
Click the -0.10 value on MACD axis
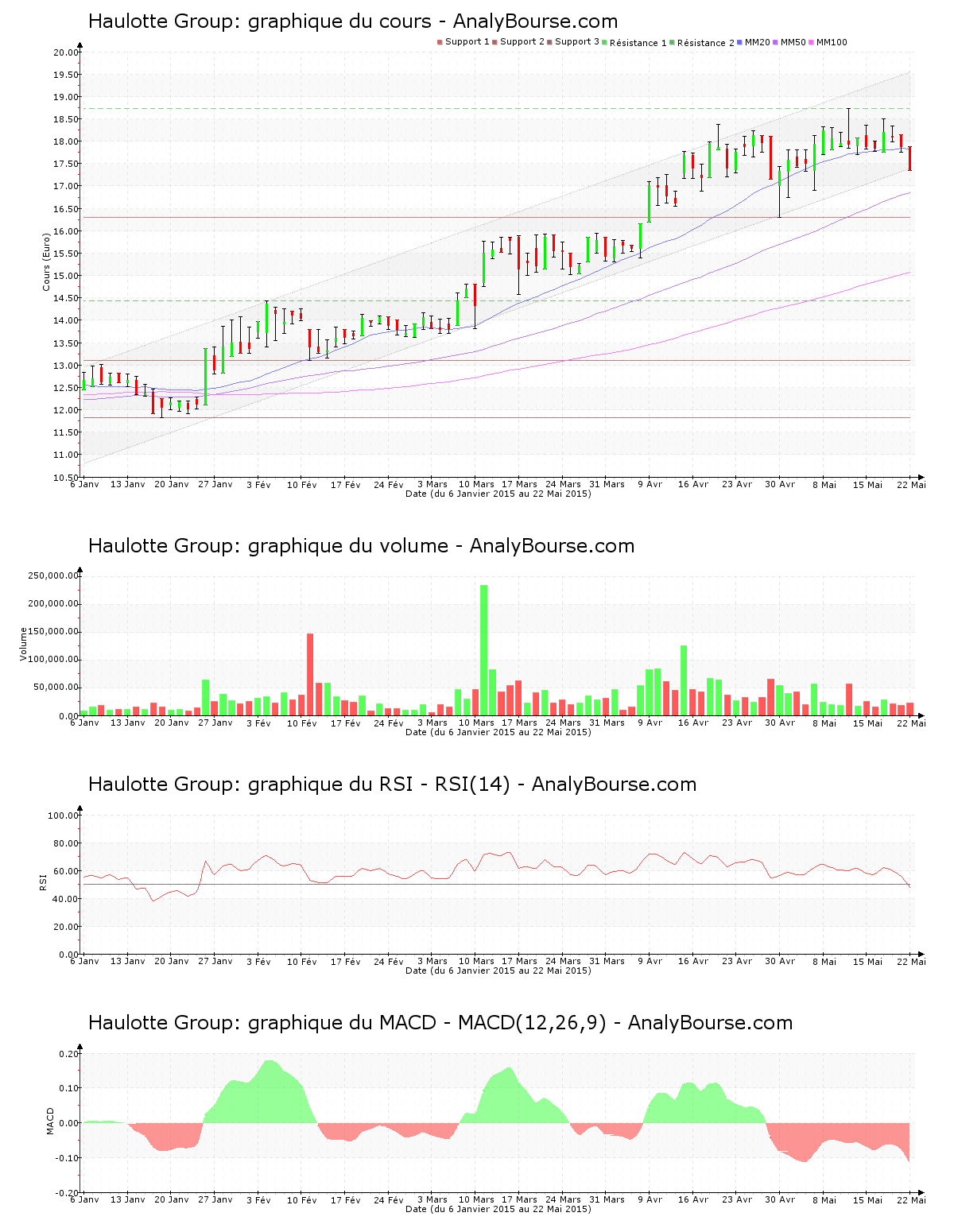[x=67, y=1158]
